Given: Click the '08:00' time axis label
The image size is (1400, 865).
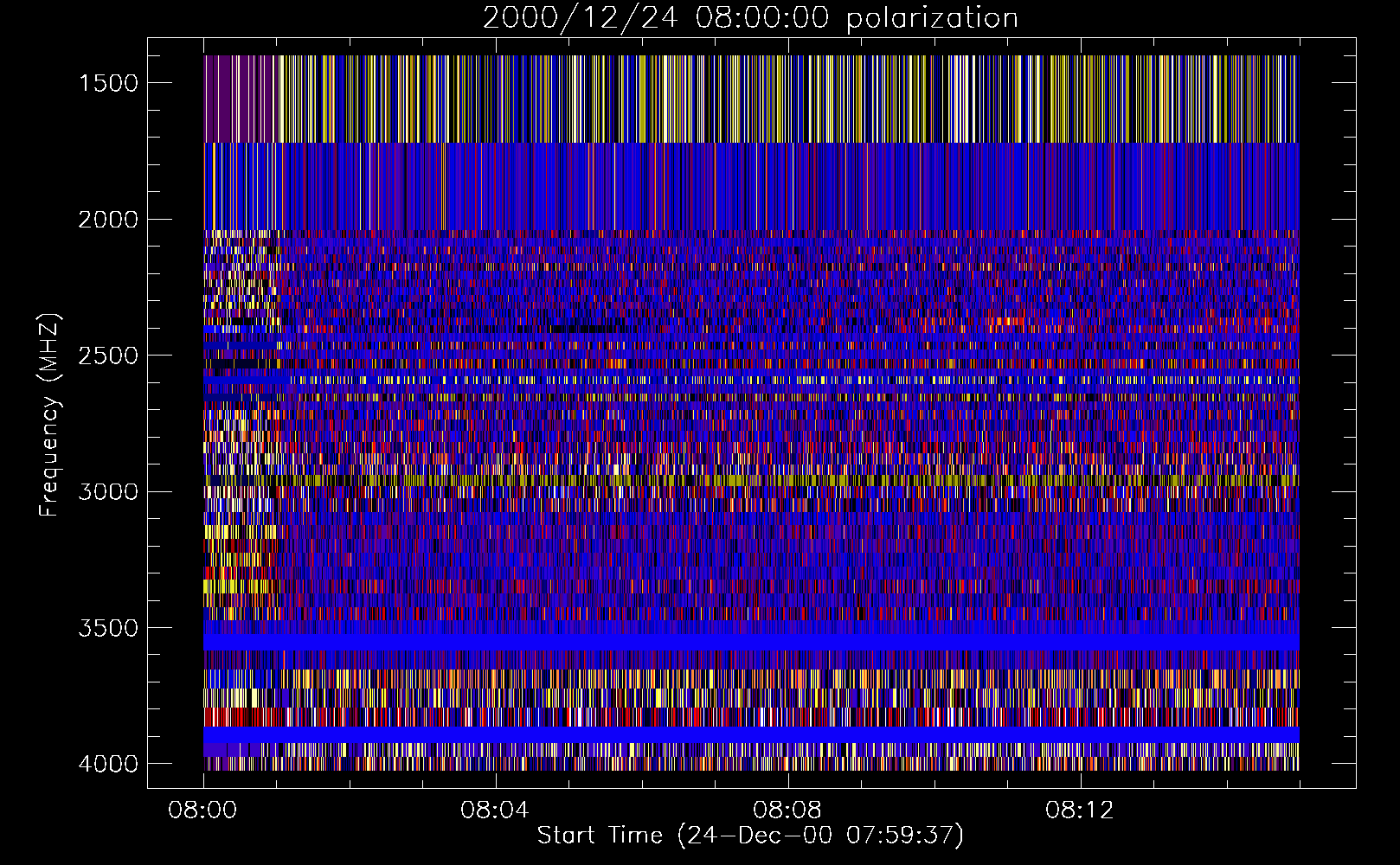Looking at the screenshot, I should point(203,811).
